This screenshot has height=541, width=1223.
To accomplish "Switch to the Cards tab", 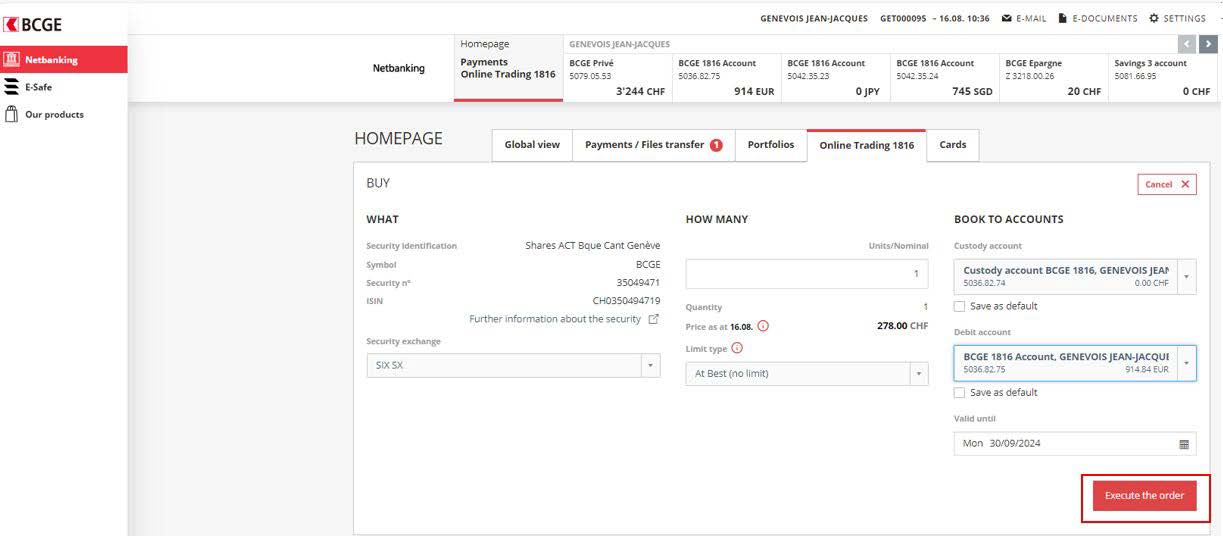I will 953,145.
